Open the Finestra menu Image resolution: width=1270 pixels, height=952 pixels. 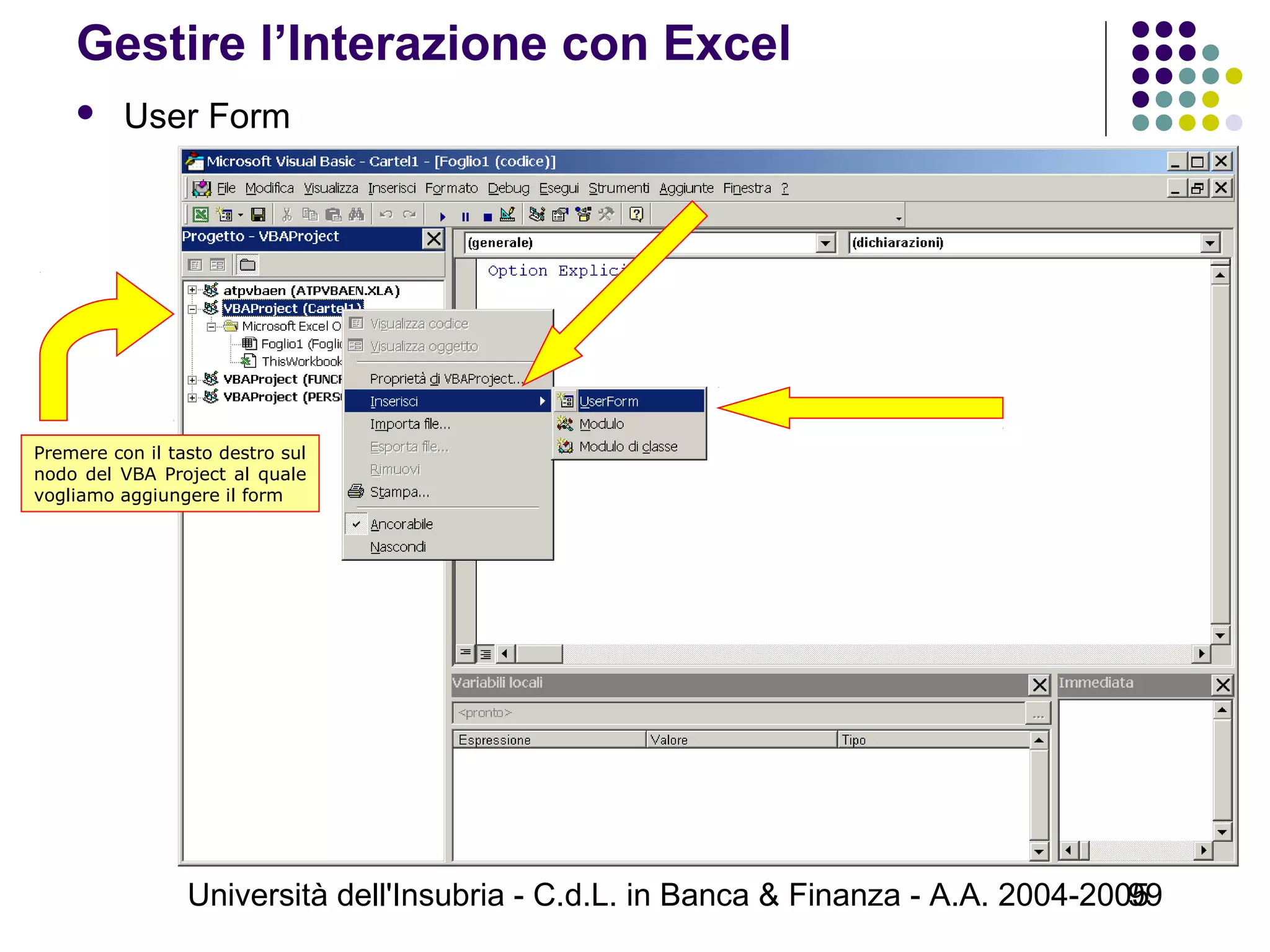click(x=747, y=188)
